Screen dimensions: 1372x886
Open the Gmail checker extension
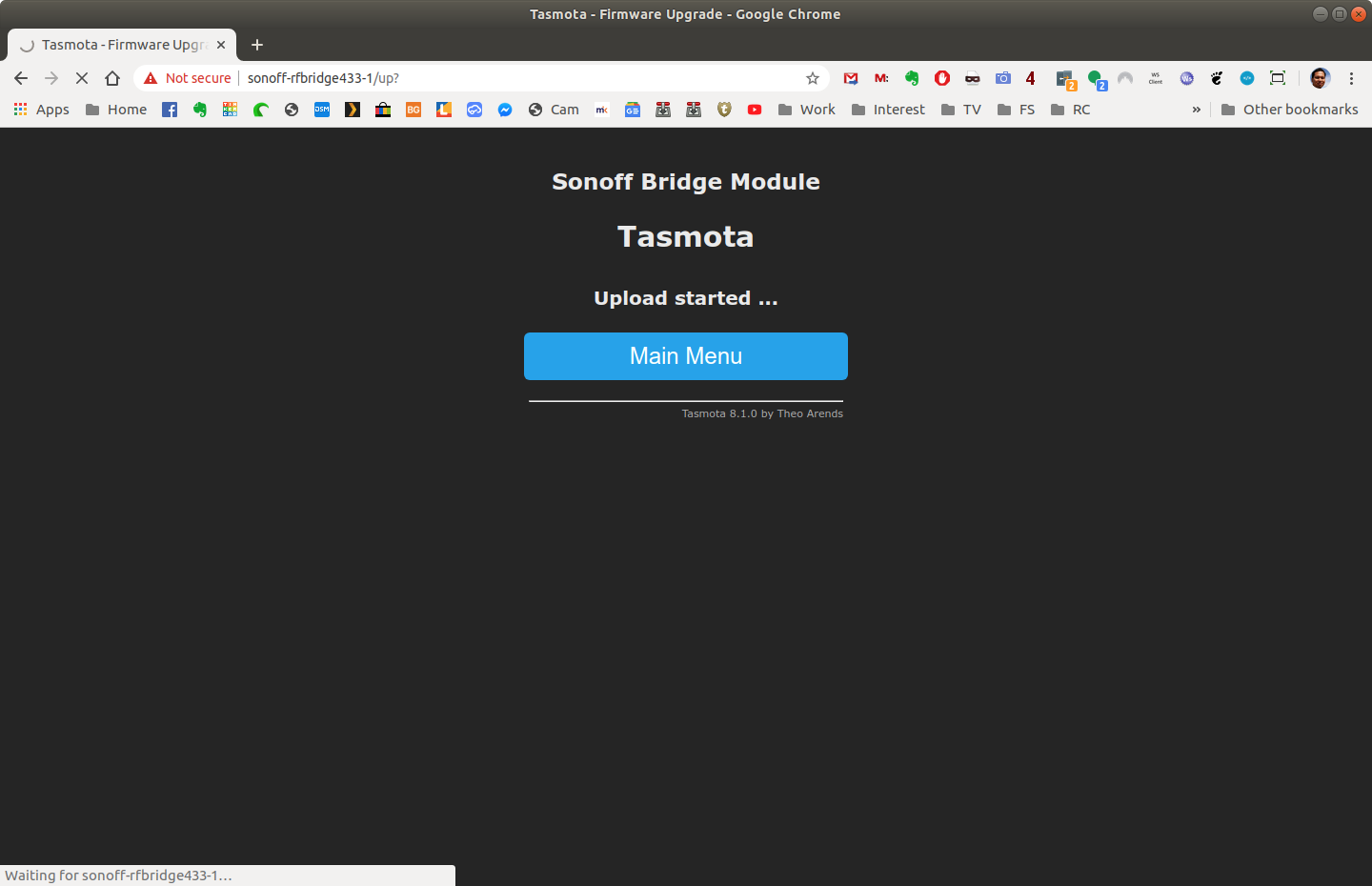point(851,78)
